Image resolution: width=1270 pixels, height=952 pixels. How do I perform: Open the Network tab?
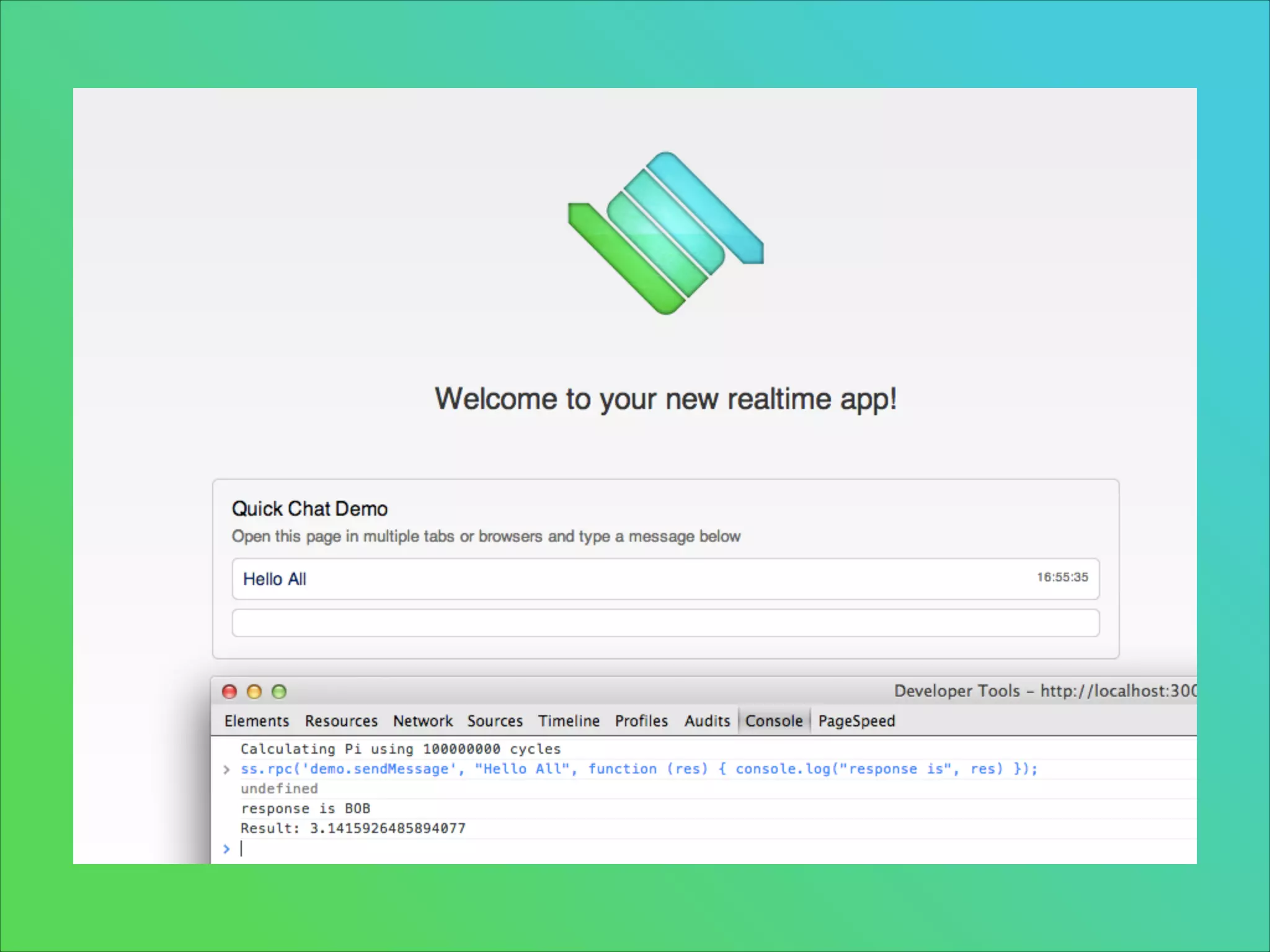click(x=423, y=721)
